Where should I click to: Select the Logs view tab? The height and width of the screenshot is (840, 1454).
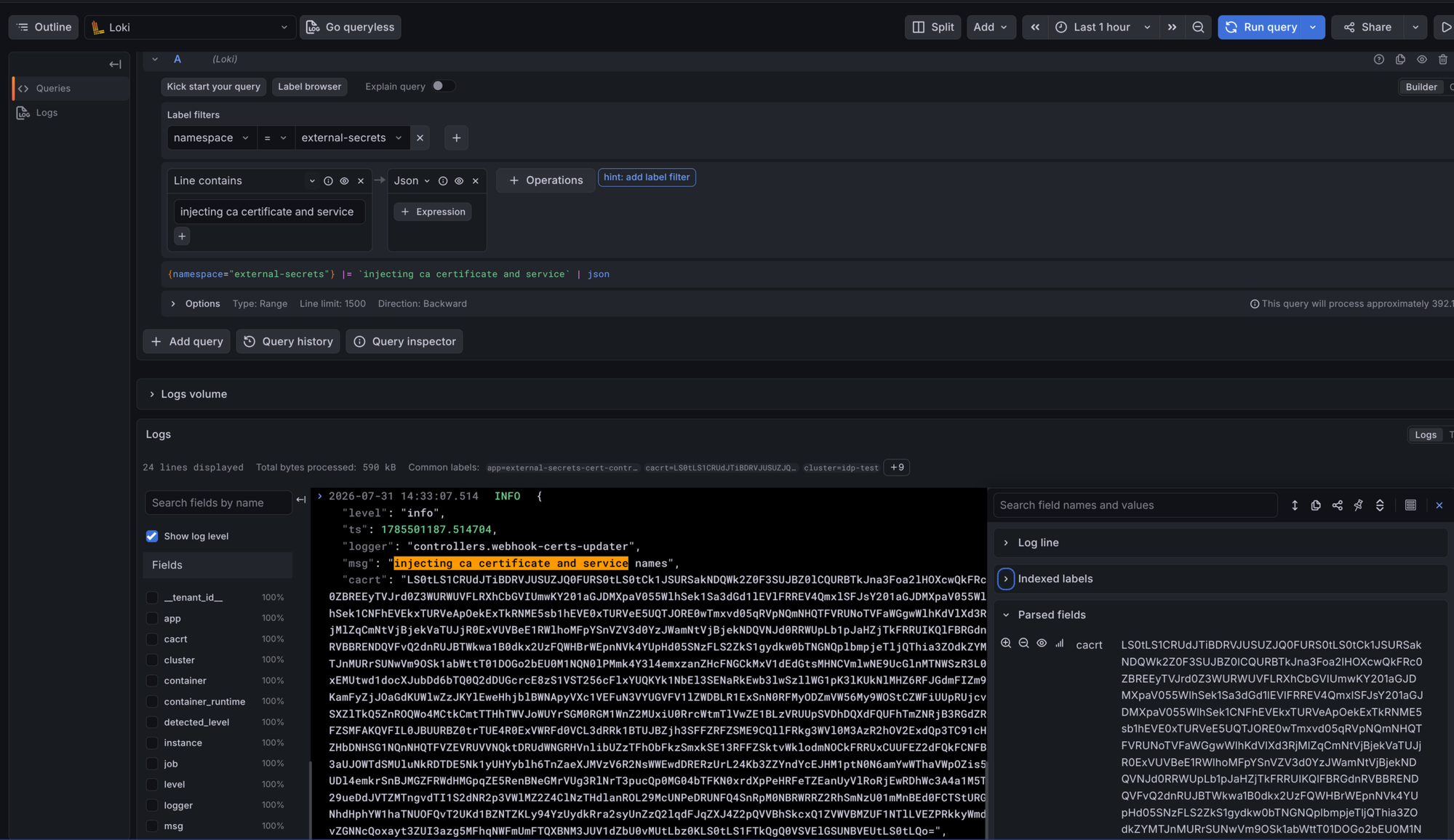click(x=1425, y=435)
